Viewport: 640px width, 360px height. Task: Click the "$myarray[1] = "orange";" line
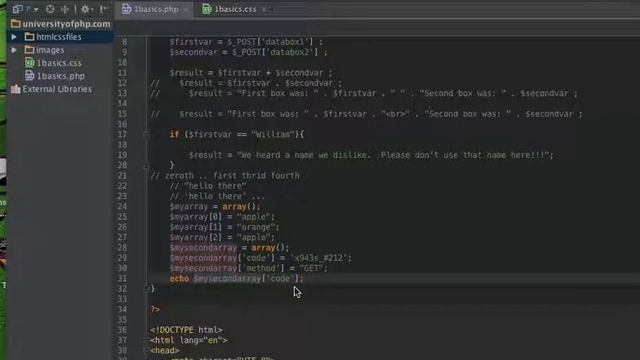pos(224,227)
